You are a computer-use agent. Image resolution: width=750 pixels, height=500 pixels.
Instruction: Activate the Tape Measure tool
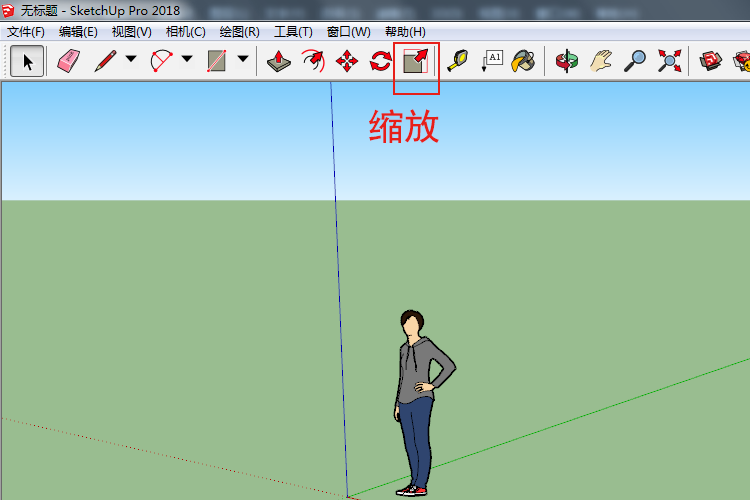pyautogui.click(x=457, y=61)
